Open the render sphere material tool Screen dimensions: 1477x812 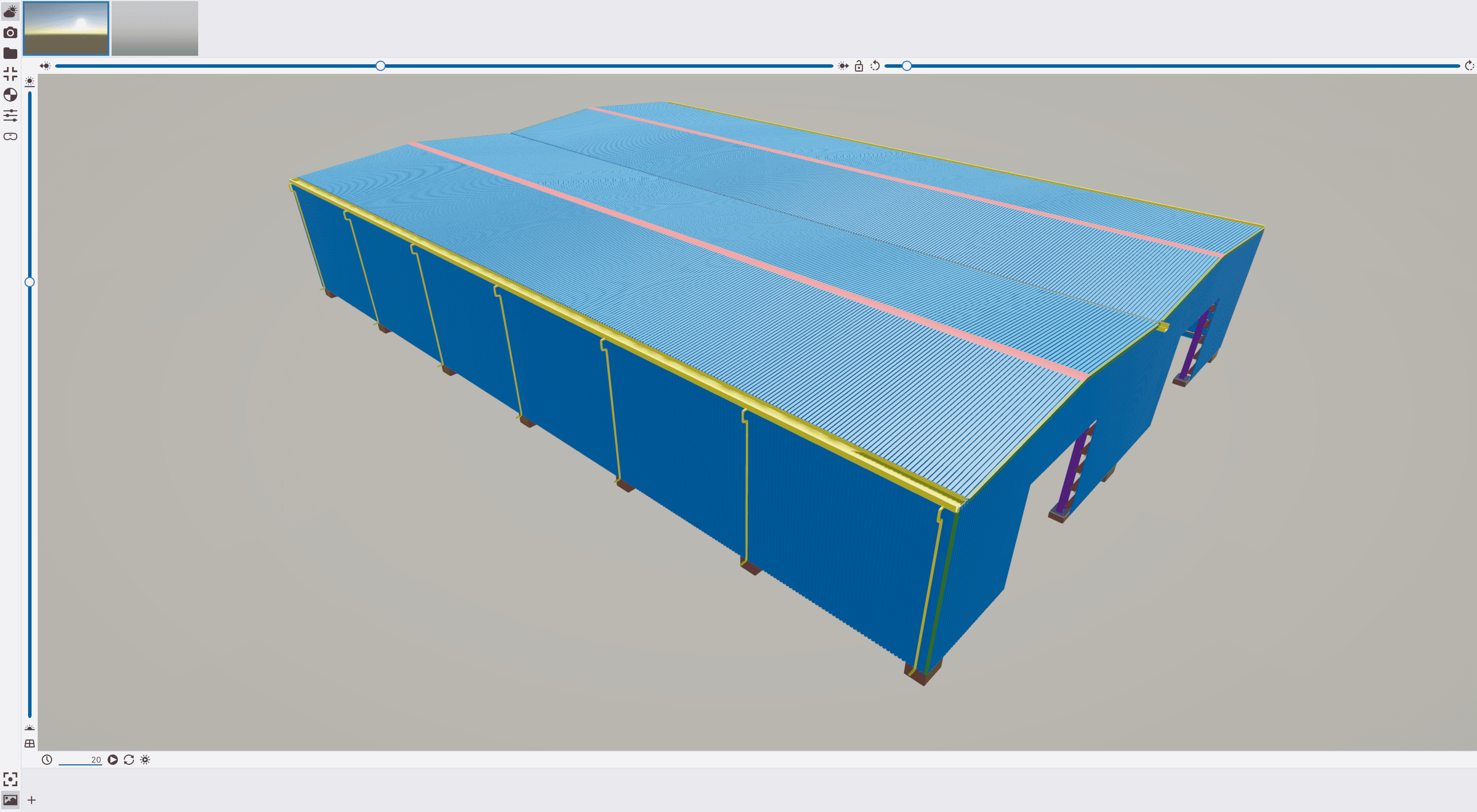tap(10, 96)
